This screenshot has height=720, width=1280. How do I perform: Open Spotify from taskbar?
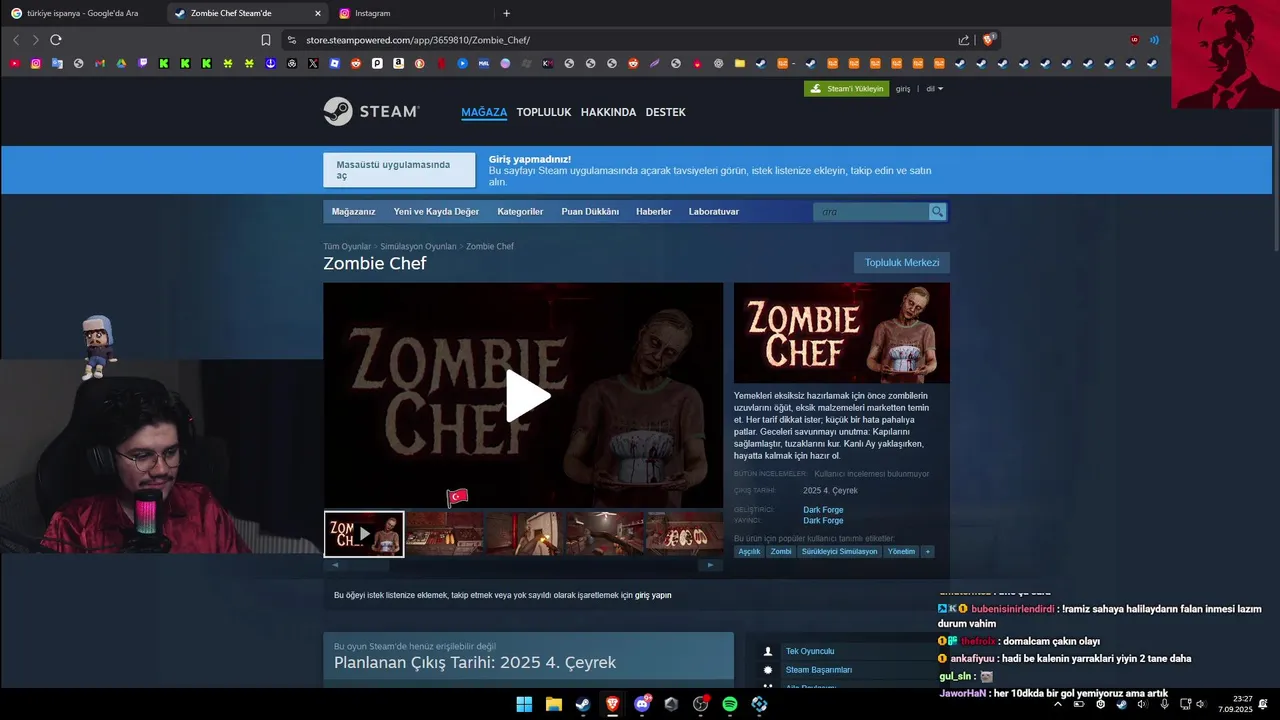click(730, 704)
